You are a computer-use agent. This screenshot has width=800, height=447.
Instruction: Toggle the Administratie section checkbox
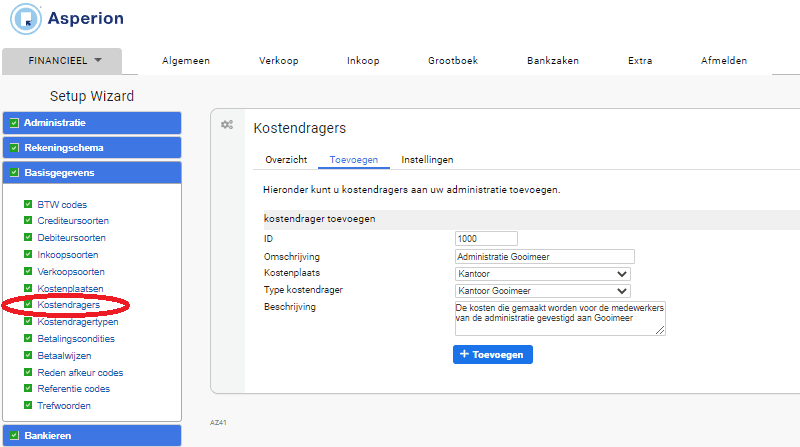(14, 123)
